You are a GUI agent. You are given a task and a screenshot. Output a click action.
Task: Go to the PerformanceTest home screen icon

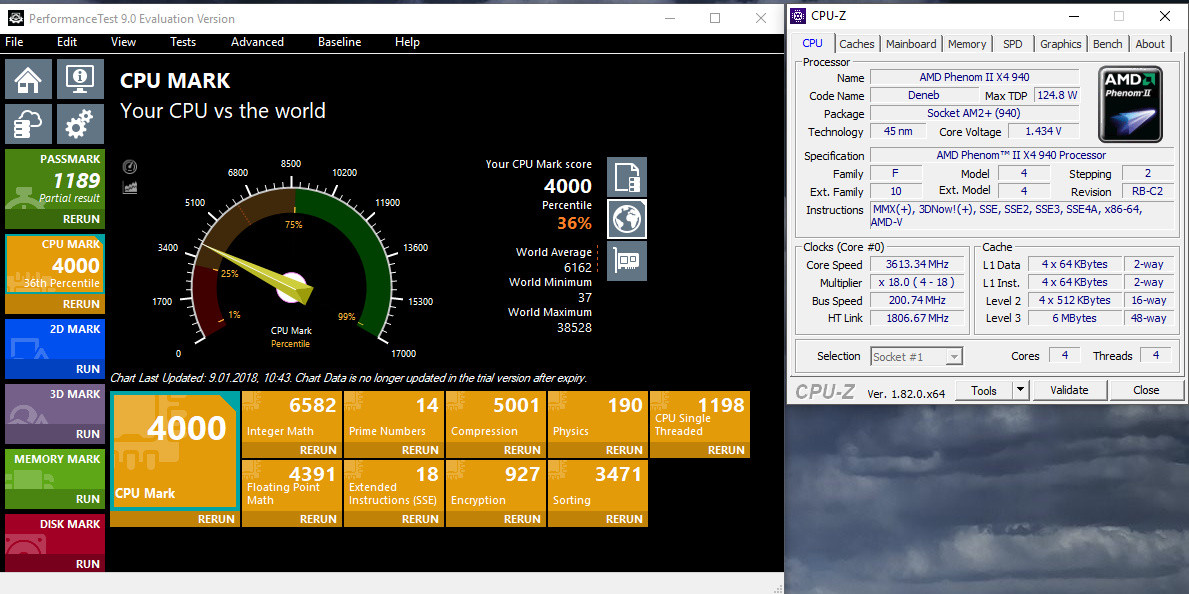point(29,78)
